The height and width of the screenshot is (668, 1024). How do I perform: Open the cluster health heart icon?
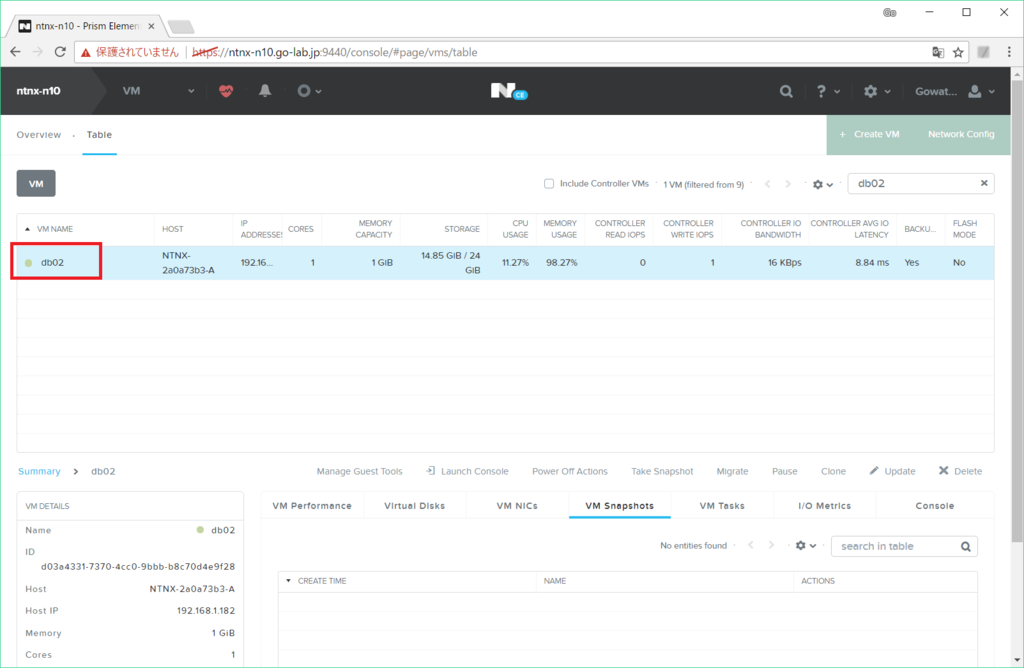226,91
